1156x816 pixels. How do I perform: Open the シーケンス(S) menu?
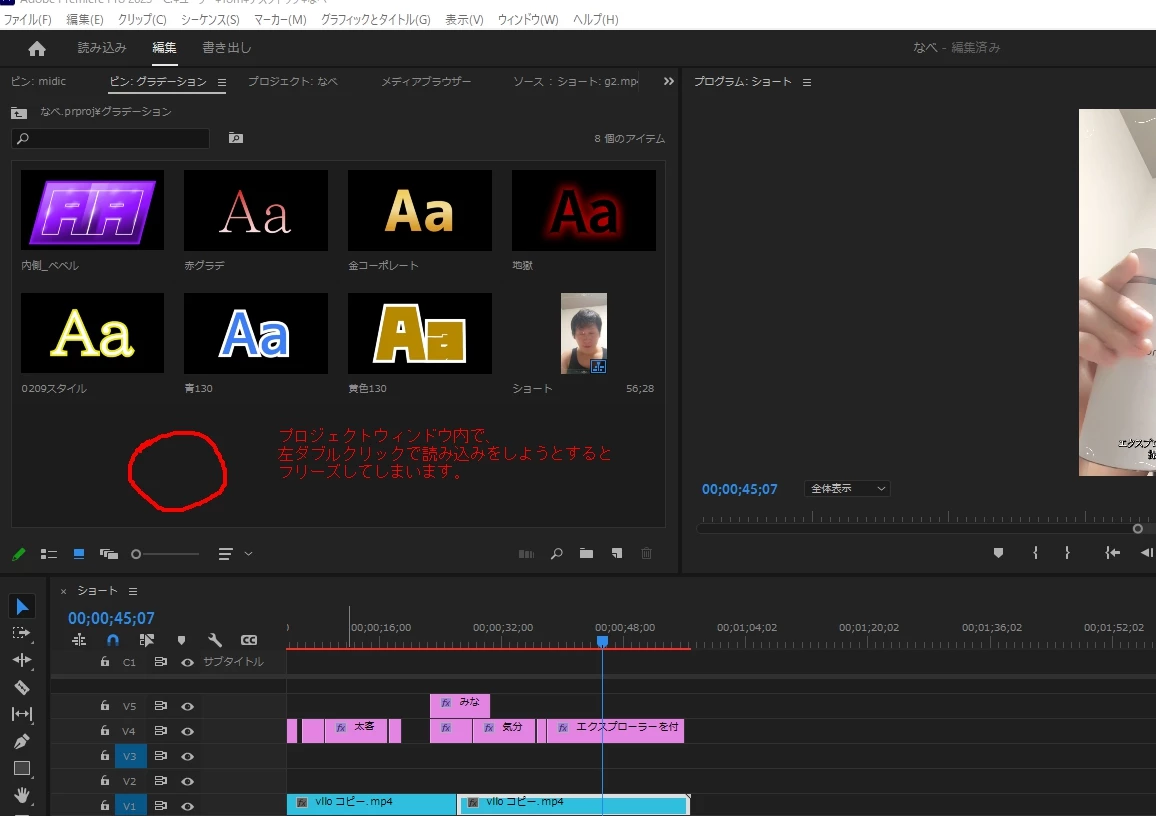click(x=209, y=20)
